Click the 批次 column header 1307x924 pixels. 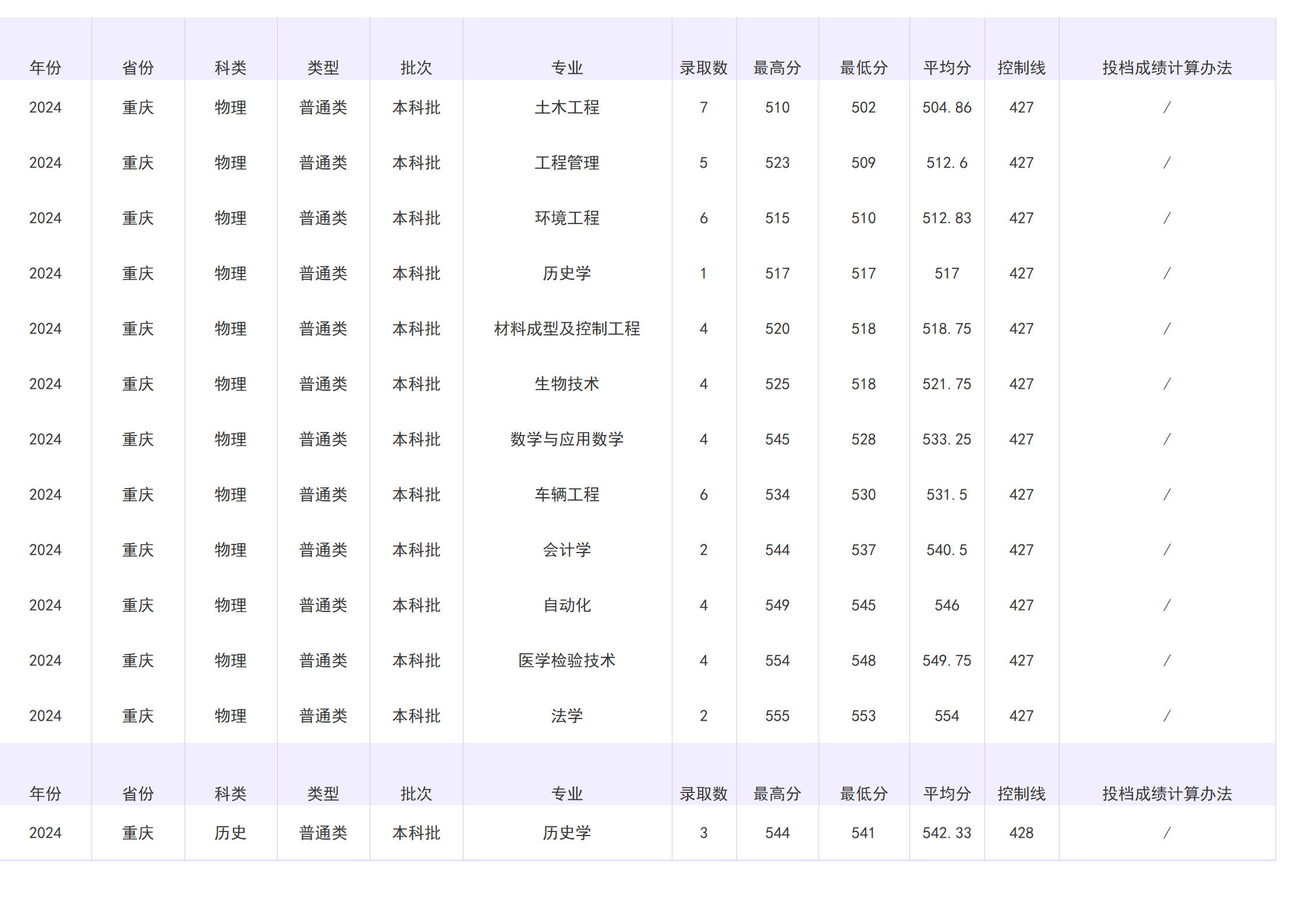coord(416,67)
